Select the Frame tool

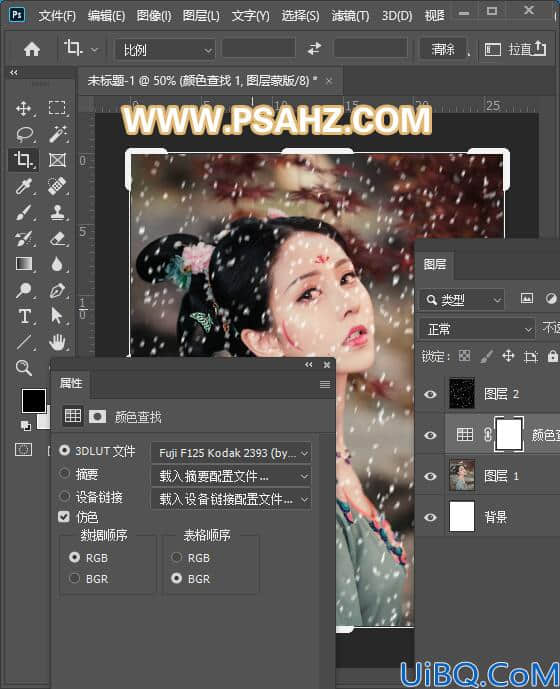click(57, 160)
